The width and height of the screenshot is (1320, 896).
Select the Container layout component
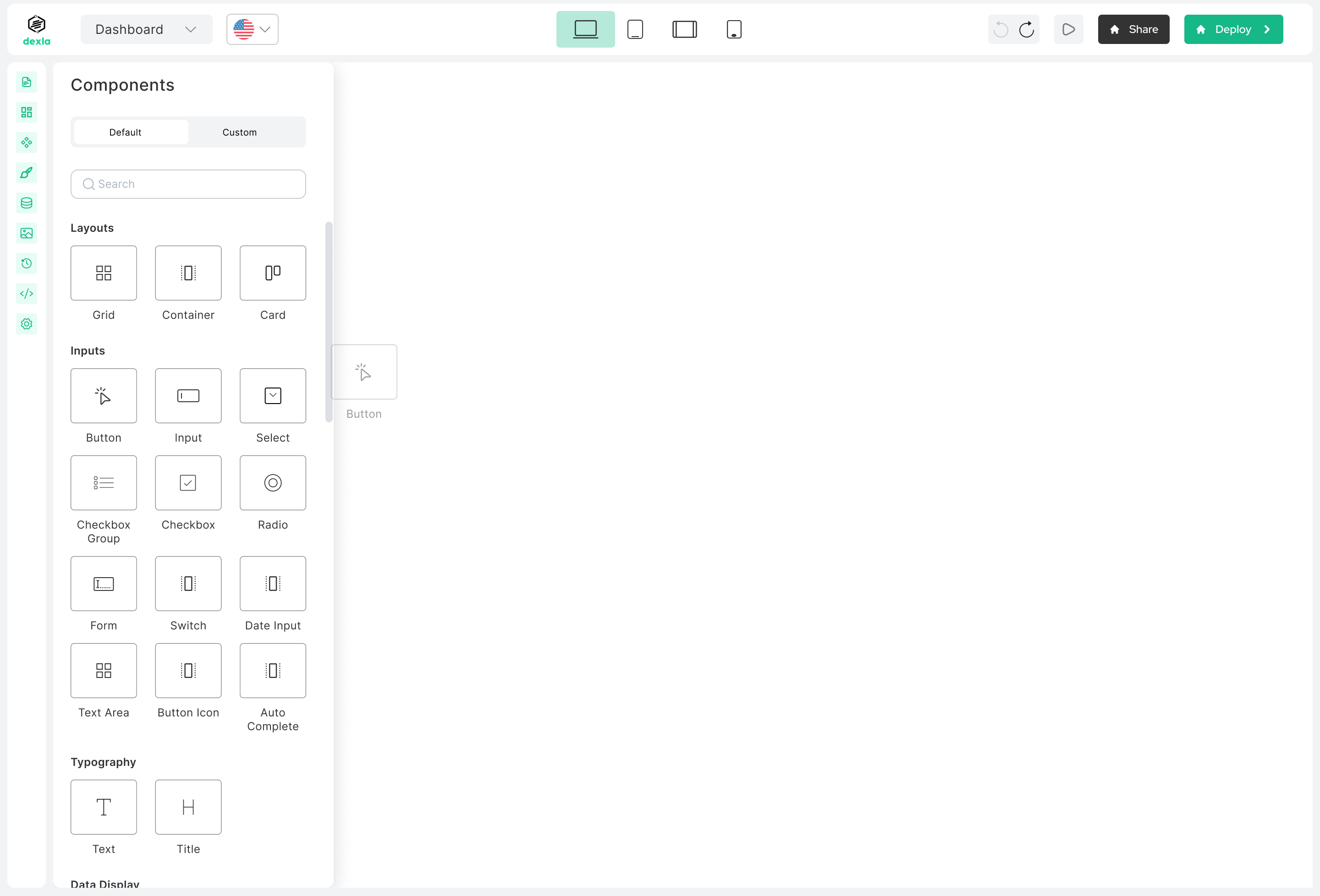pyautogui.click(x=188, y=273)
